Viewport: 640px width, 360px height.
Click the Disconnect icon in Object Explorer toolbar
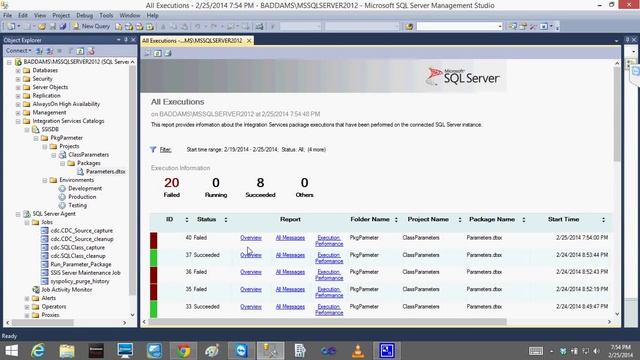pos(50,51)
